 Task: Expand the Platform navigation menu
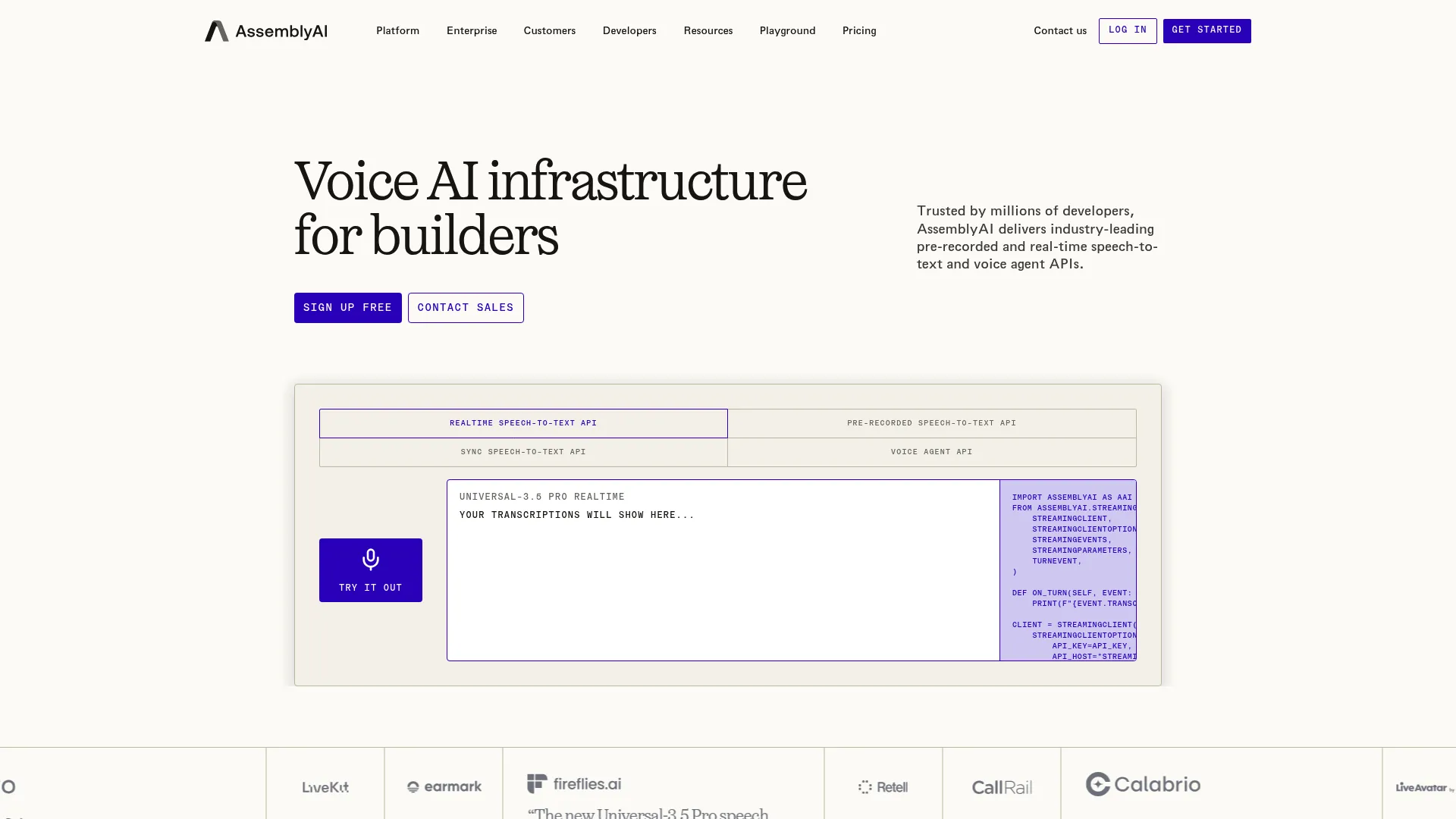click(397, 31)
